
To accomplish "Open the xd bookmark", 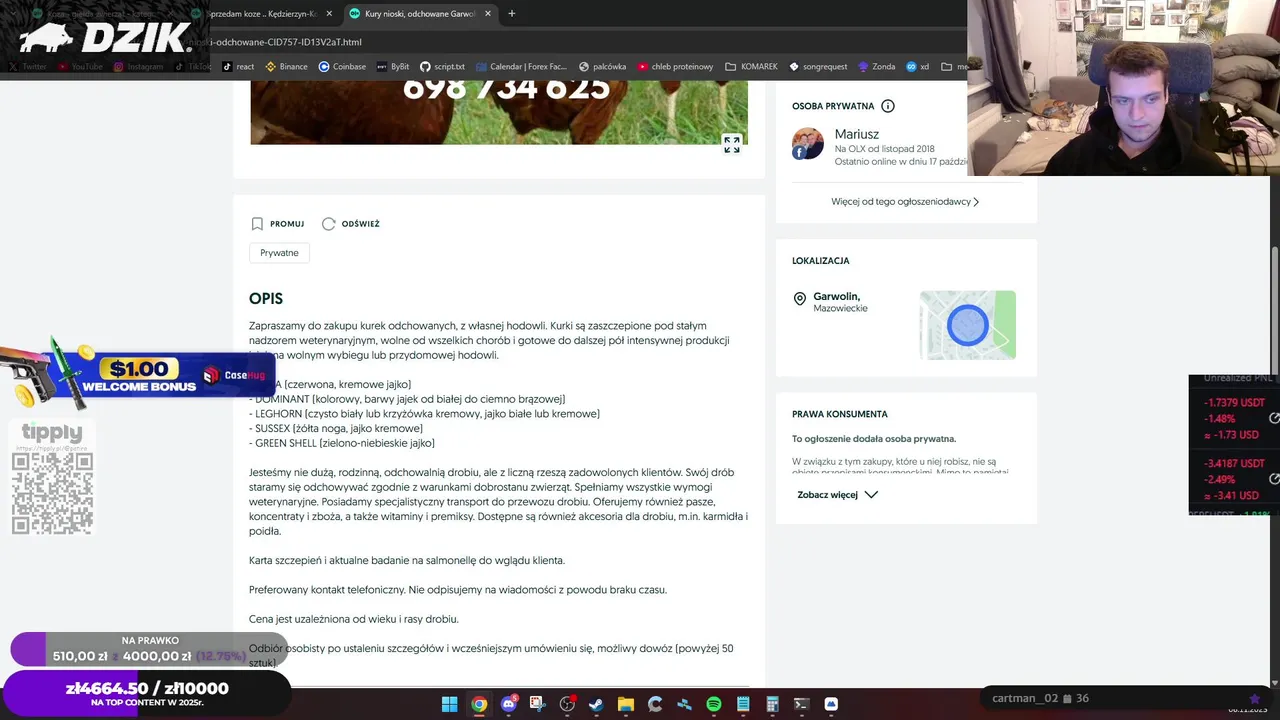I will (x=918, y=67).
